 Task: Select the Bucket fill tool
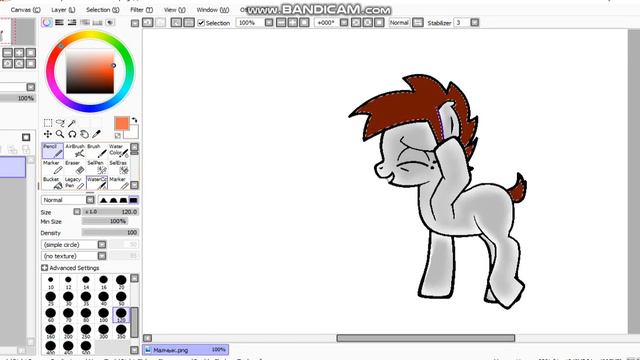pos(53,183)
